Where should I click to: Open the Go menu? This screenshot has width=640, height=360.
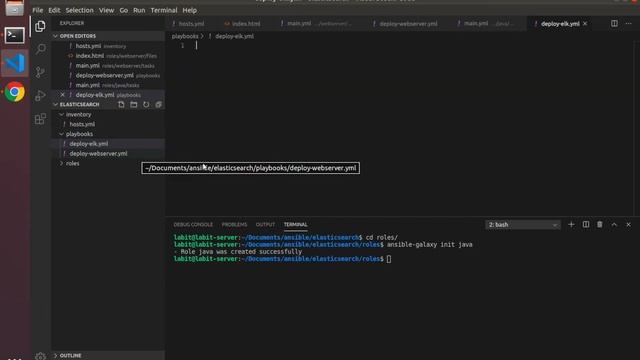click(124, 10)
